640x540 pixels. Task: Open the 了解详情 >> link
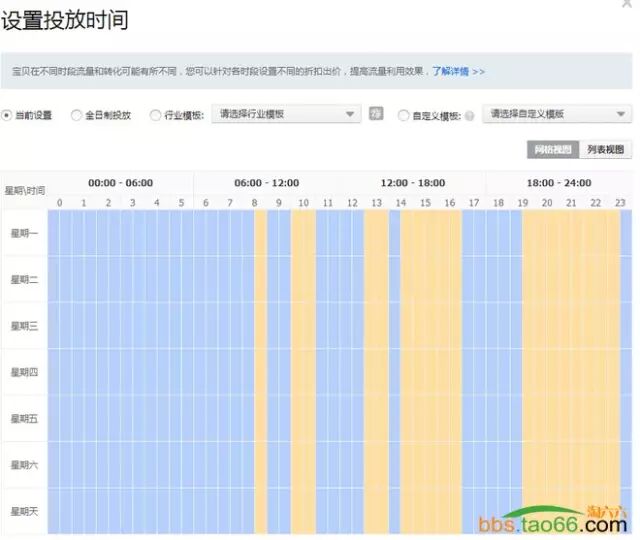(458, 71)
